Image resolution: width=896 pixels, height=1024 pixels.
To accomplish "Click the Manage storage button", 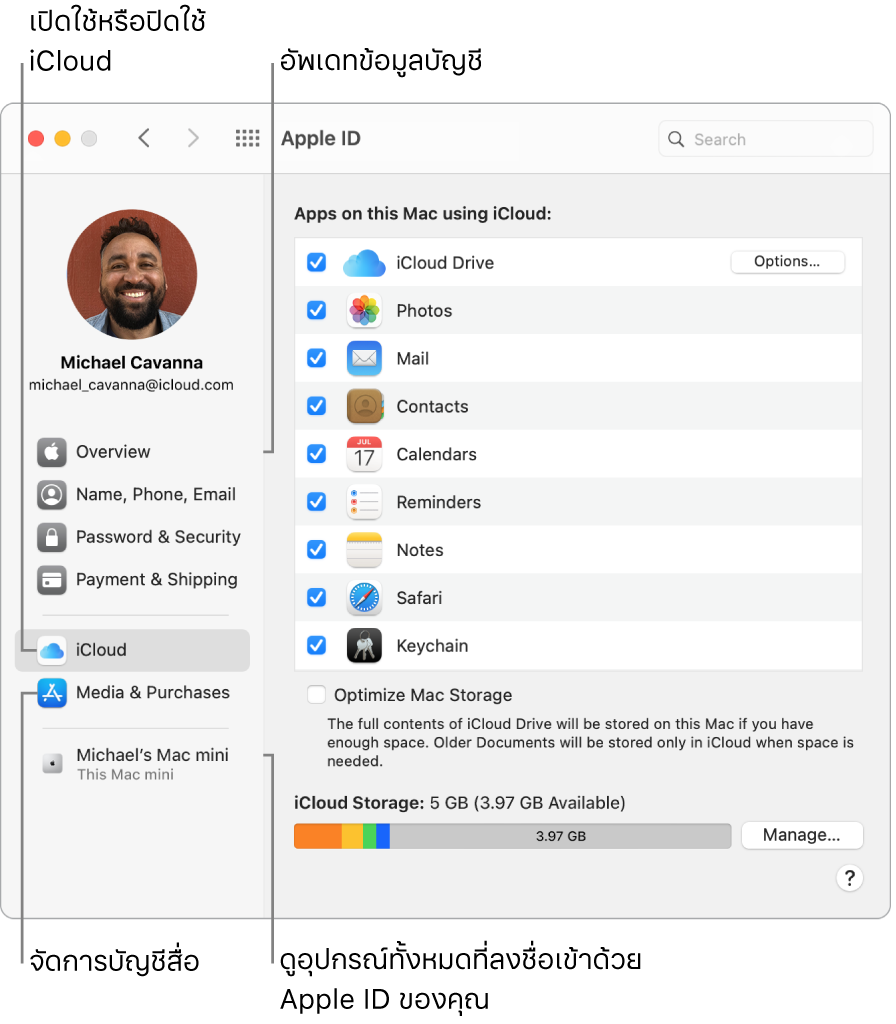I will pos(801,835).
